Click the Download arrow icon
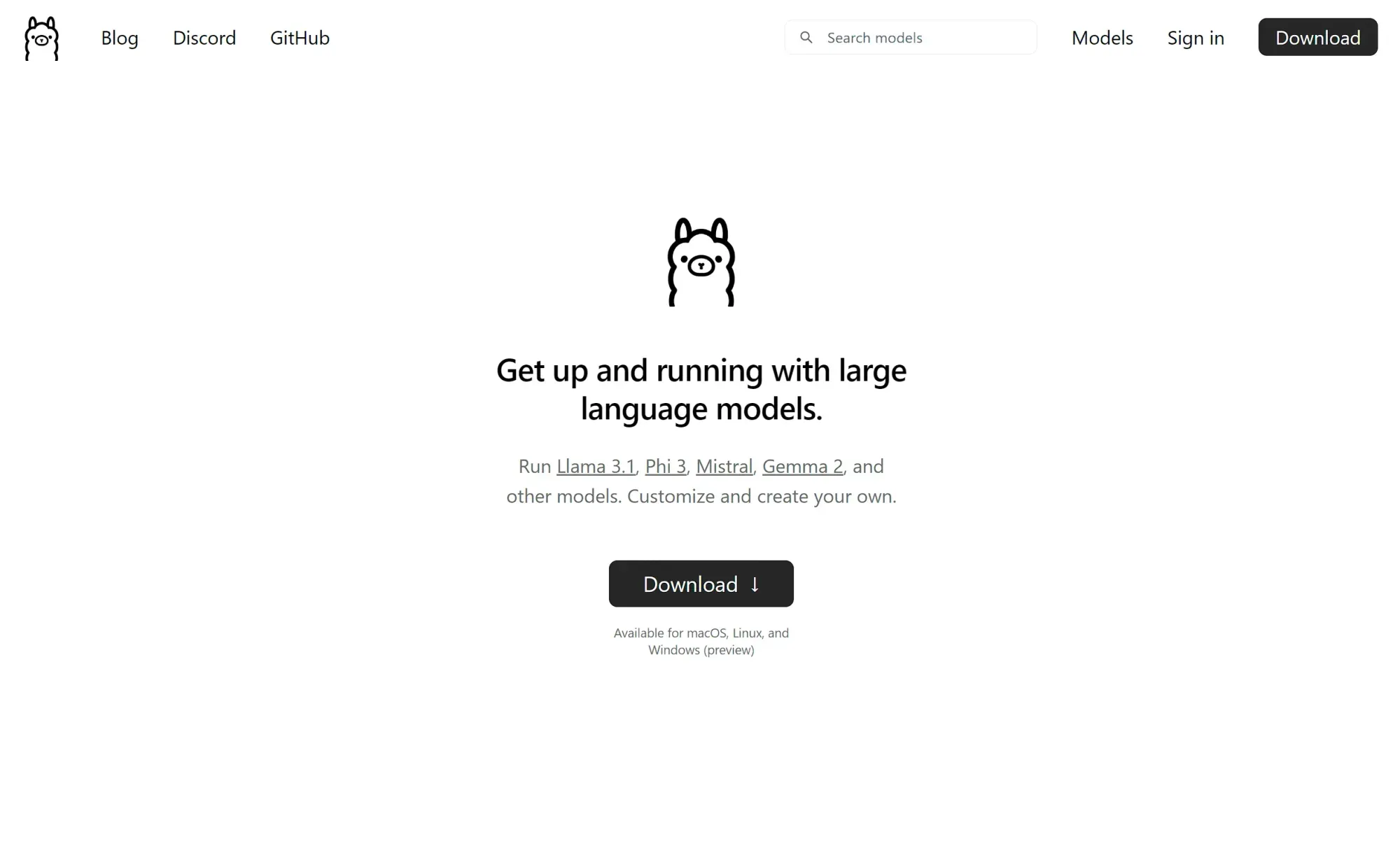Viewport: 1400px width, 841px height. [x=755, y=584]
